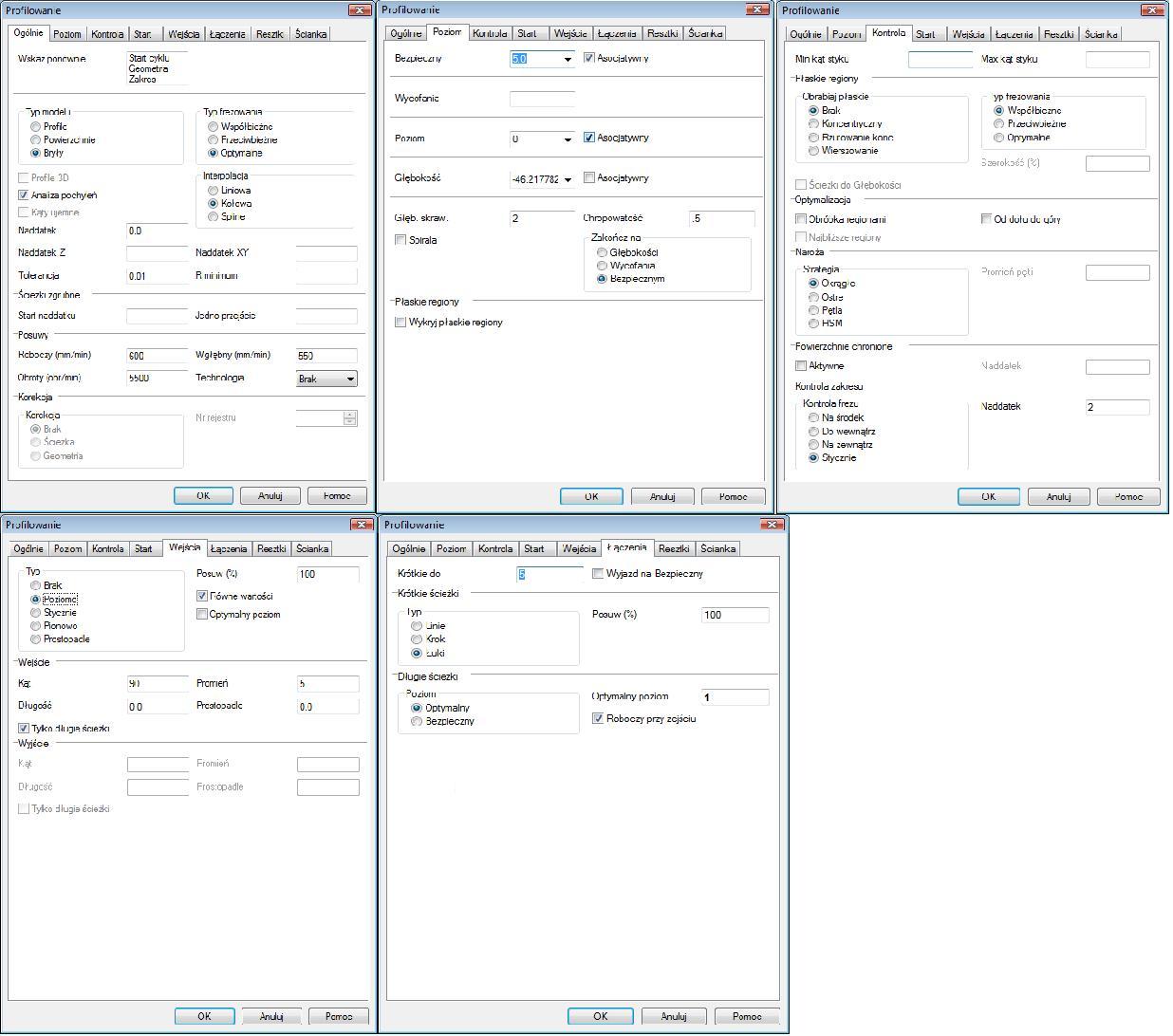Select Wierszowanie under Obrabiaj płaskie

813,151
